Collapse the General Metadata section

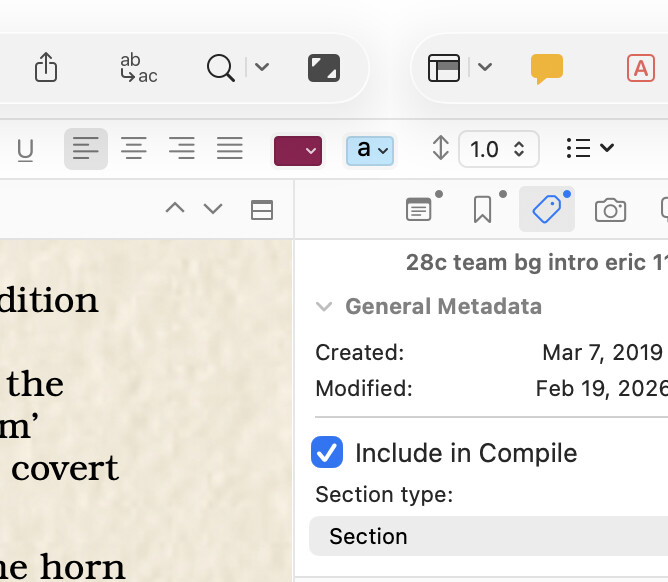324,306
